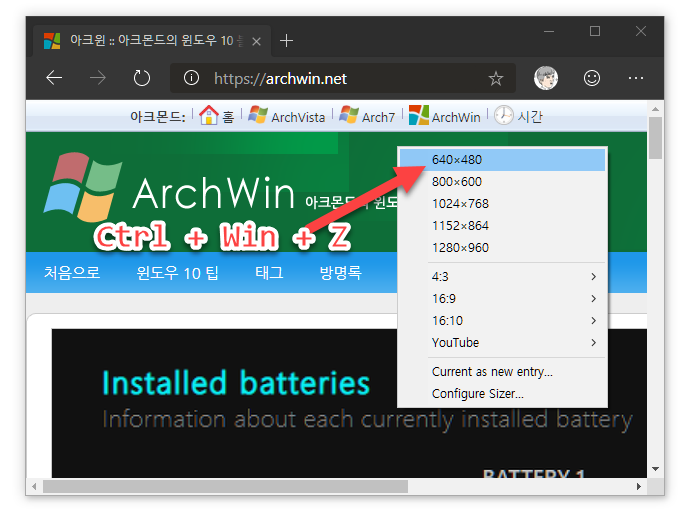The width and height of the screenshot is (684, 516).
Task: Expand the 16:10 submenu
Action: [x=503, y=321]
